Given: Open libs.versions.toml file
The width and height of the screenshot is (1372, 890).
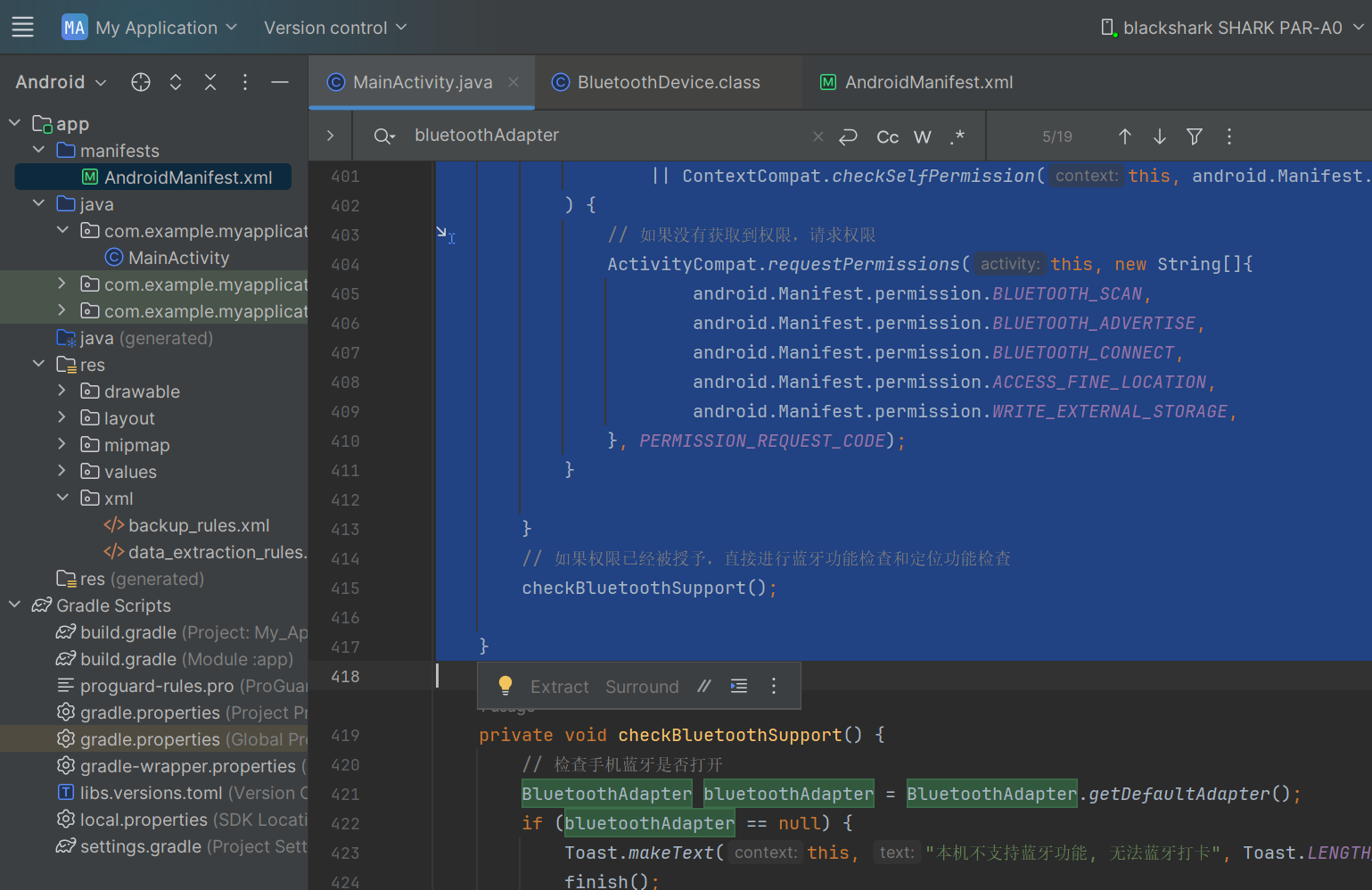Looking at the screenshot, I should tap(182, 793).
